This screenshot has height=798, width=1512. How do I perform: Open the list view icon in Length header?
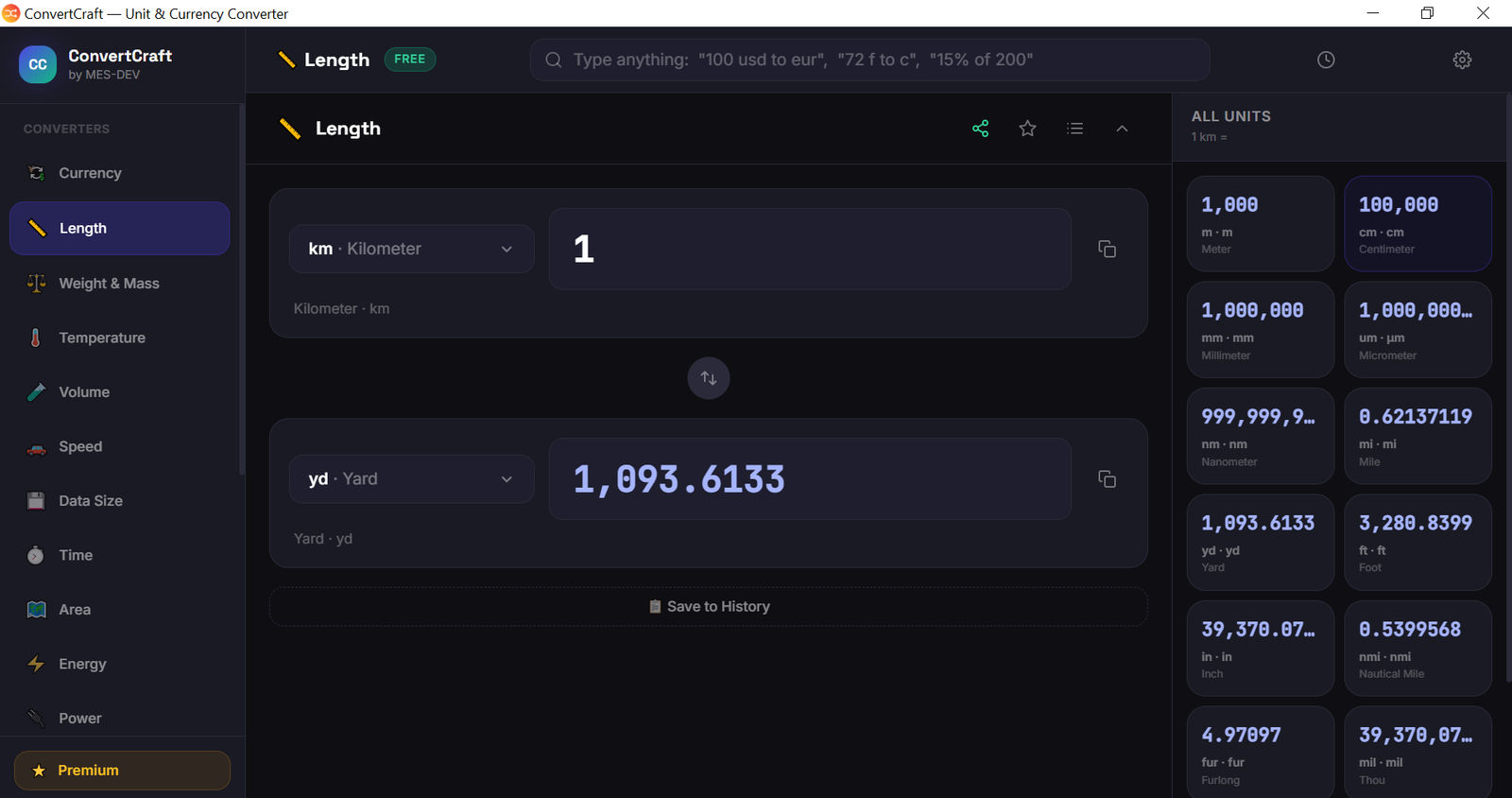coord(1075,129)
